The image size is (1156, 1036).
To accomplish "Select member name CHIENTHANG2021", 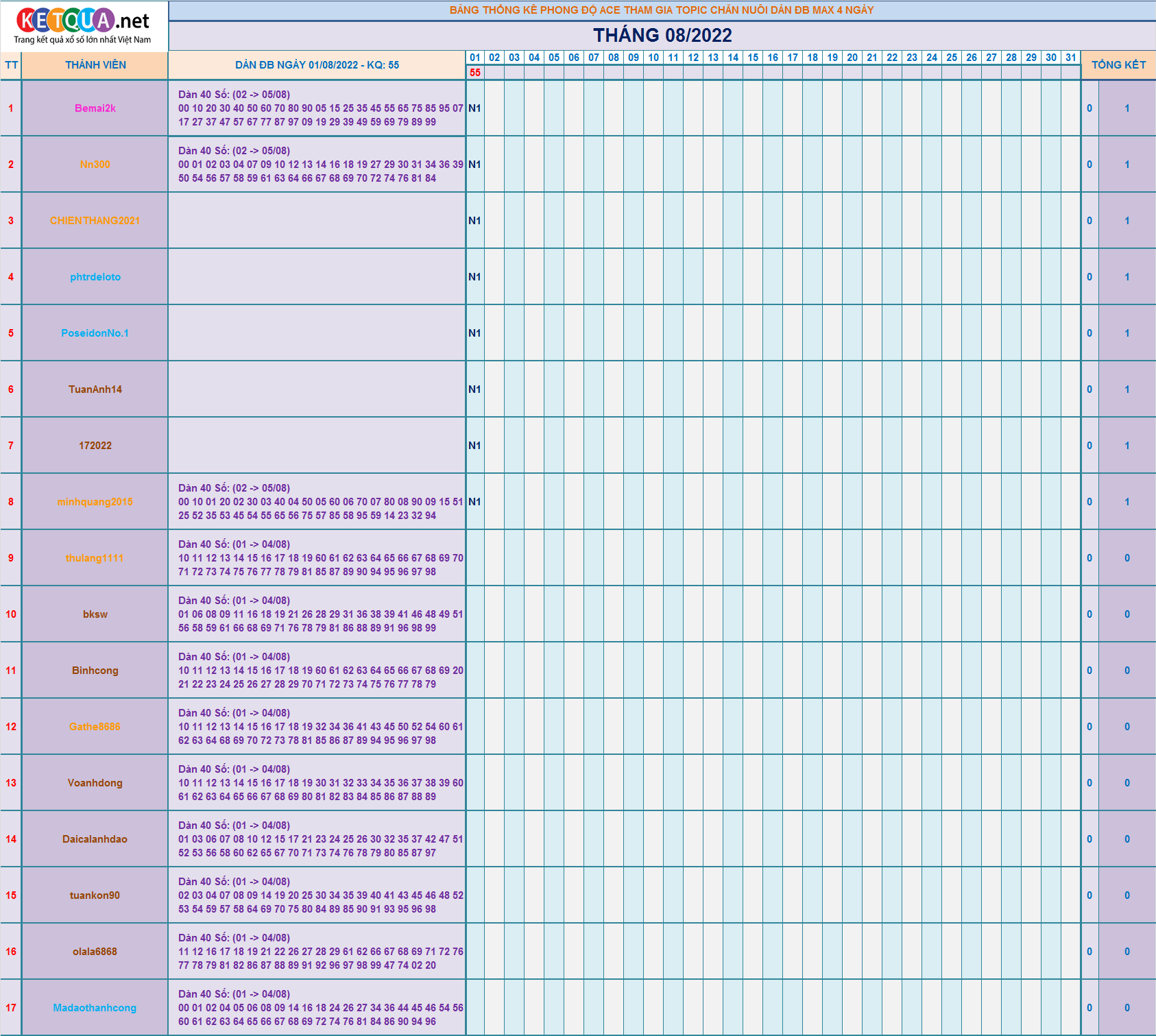I will (x=95, y=221).
